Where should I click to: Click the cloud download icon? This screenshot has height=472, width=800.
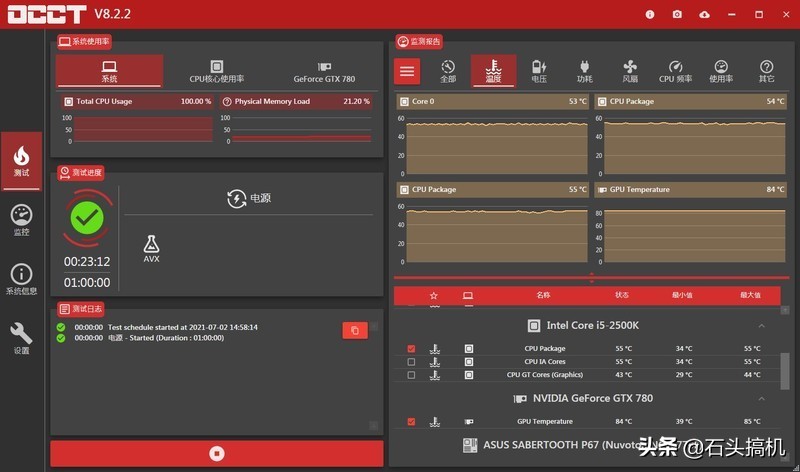[705, 14]
